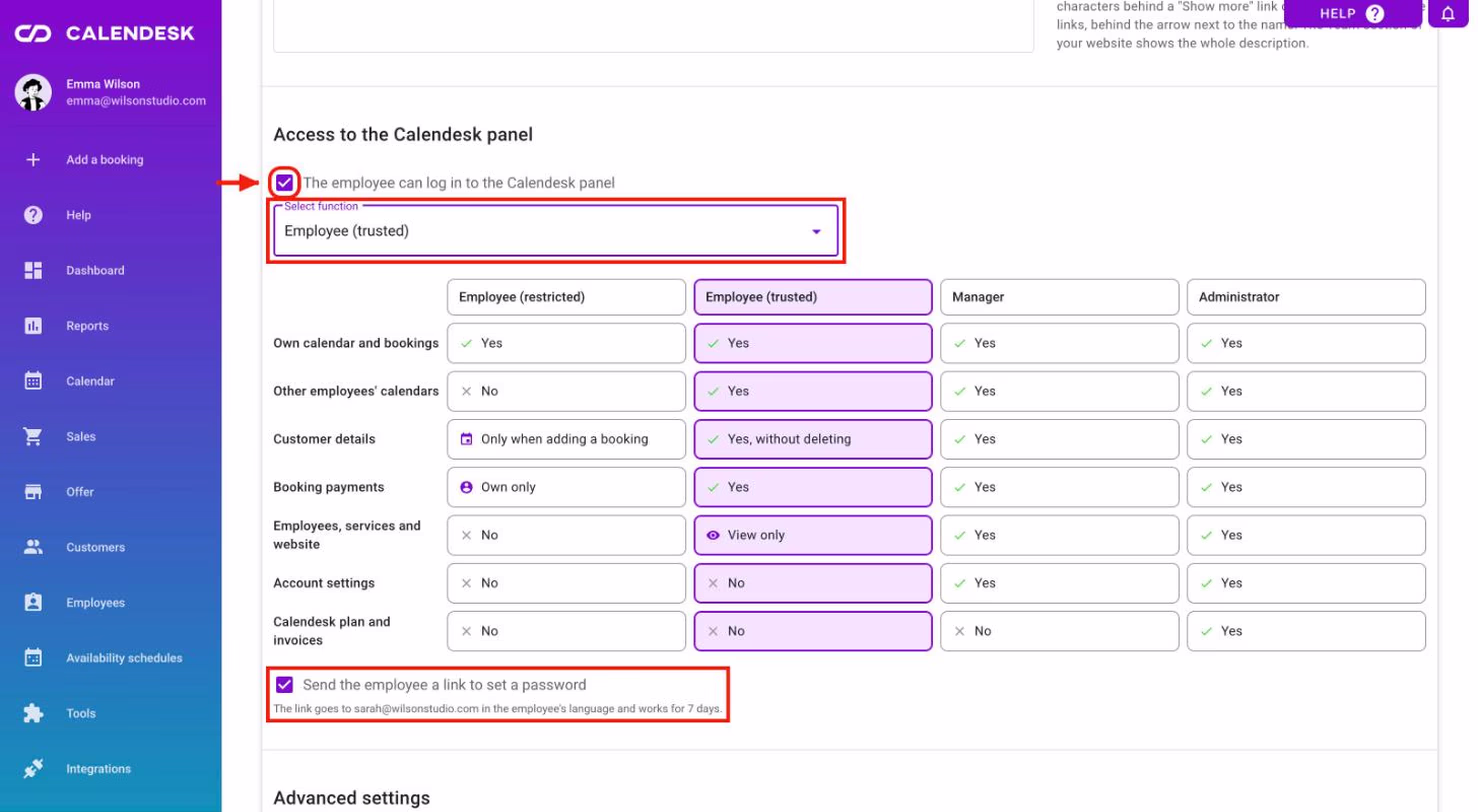The image size is (1478, 812).
Task: Click 'Own only' Booking payments cell
Action: coord(566,487)
